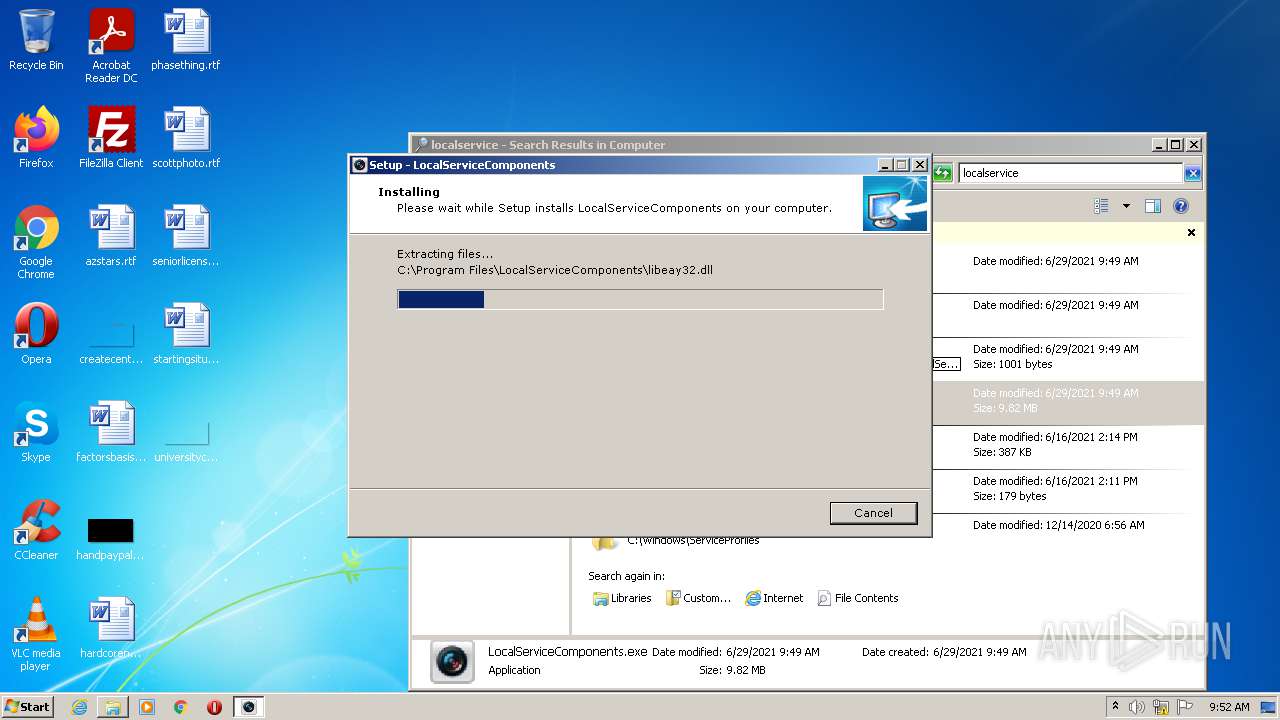Show the taskbar clock 9:52 AM

click(1229, 707)
